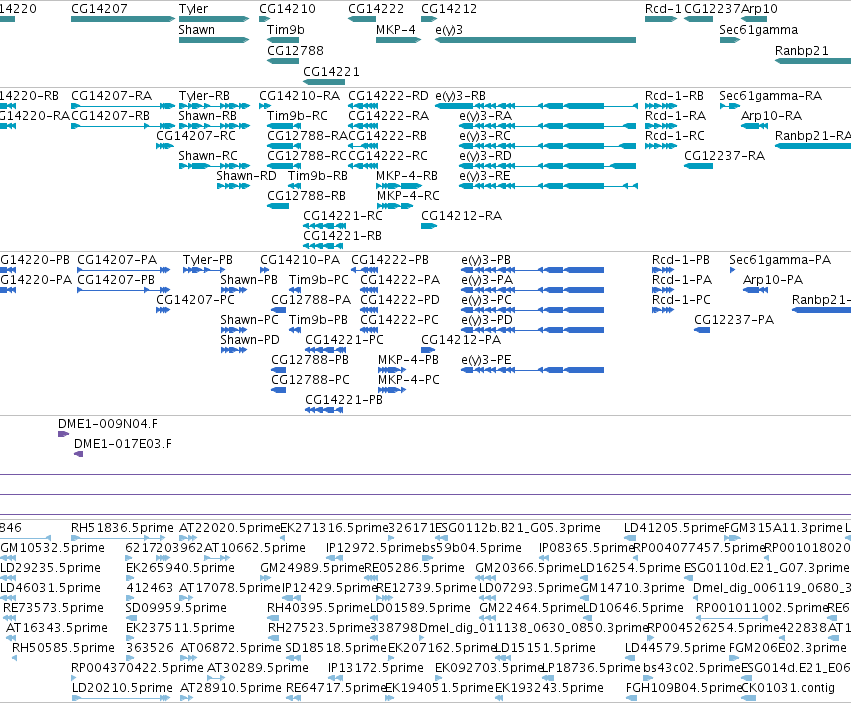Screen dimensions: 851x703
Task: Open EST LD20210.5prime
Action: [122, 688]
